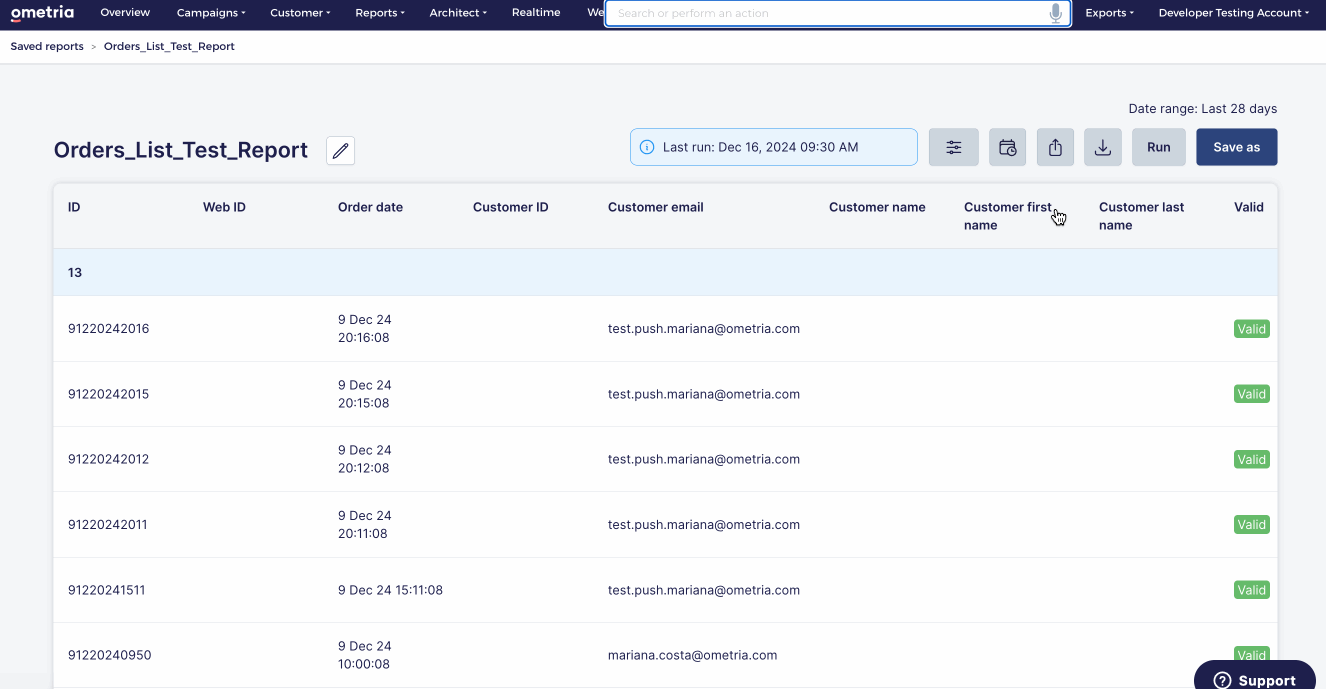Screen dimensions: 1326x689
Task: Edit report name with pencil icon
Action: [341, 151]
